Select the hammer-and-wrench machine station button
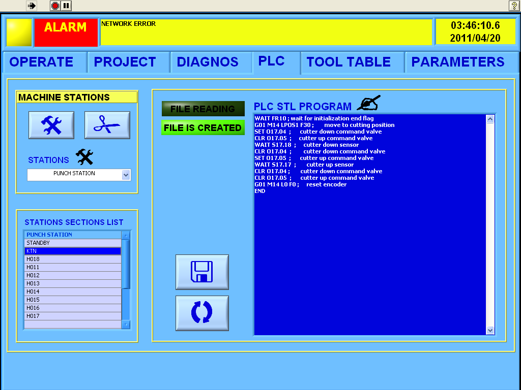This screenshot has width=521, height=390. click(51, 125)
